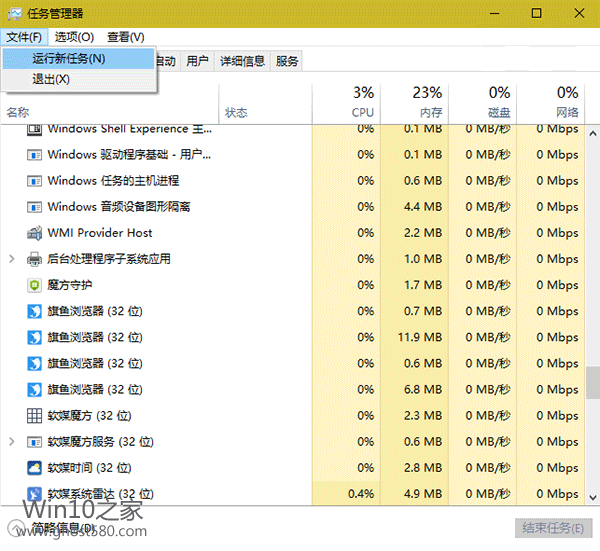
Task: Click the 1.0 MB memory value
Action: pos(423,259)
